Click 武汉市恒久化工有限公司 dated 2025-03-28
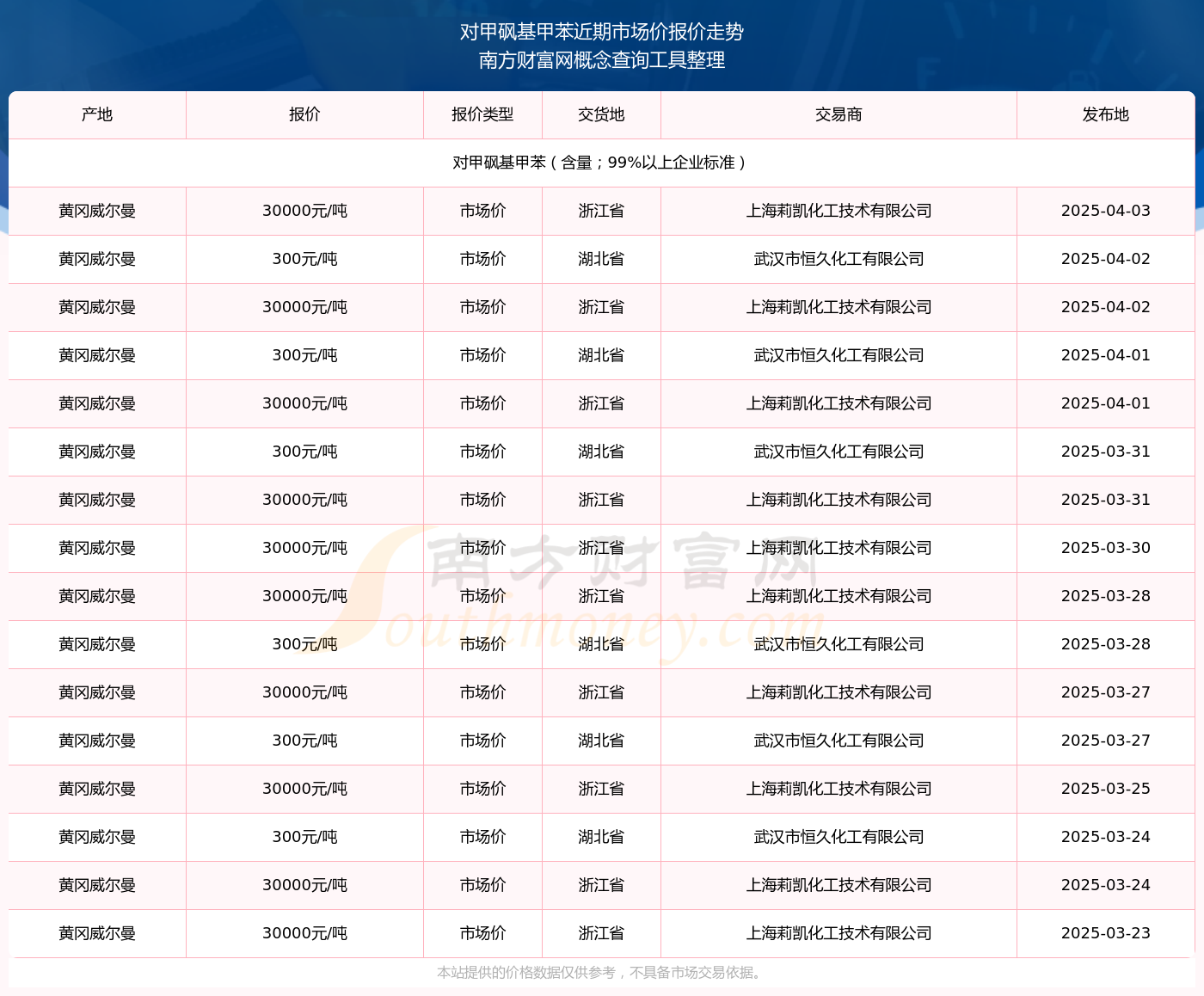The width and height of the screenshot is (1204, 996). pos(838,644)
